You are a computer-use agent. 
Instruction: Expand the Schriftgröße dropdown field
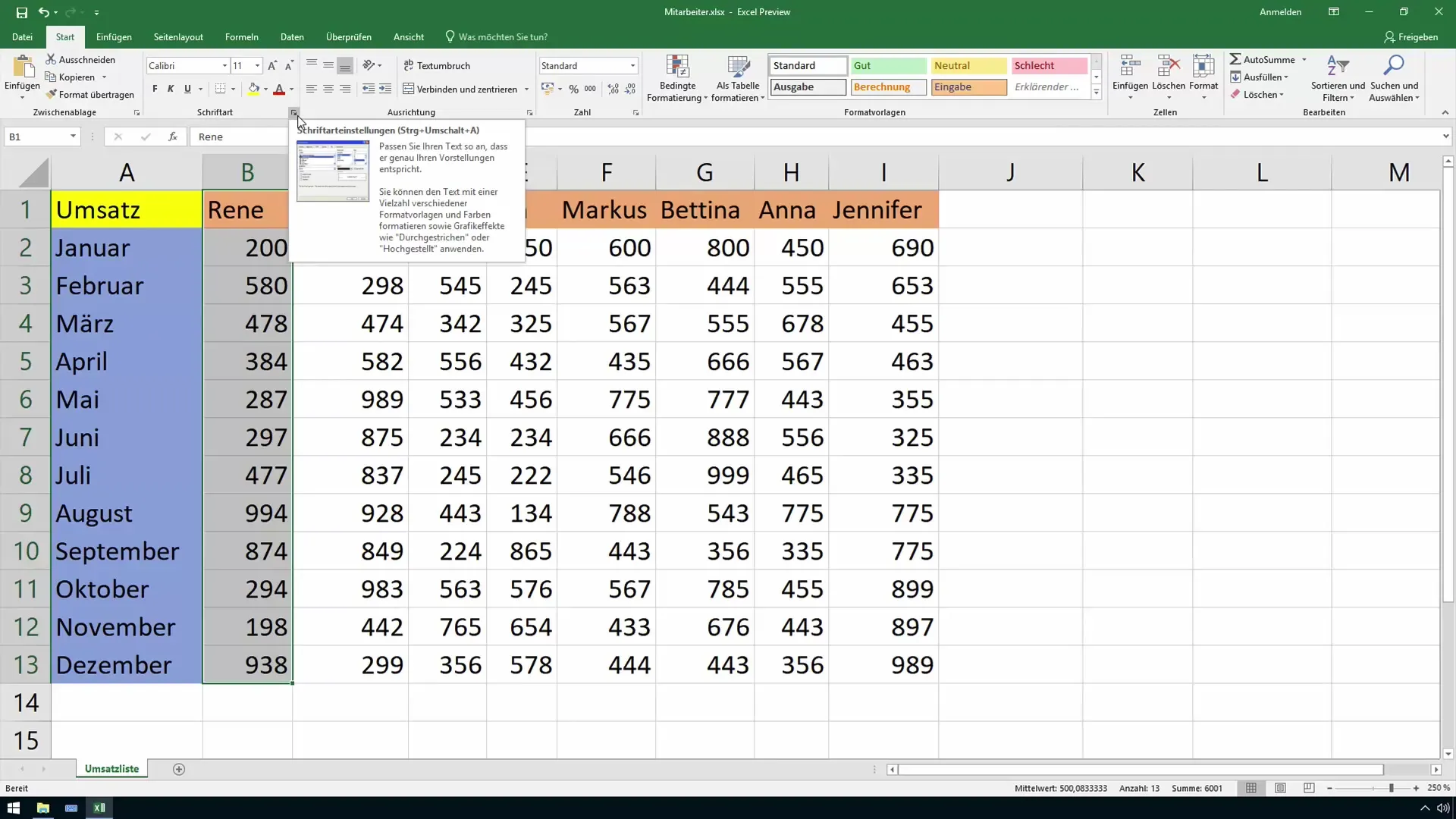click(257, 66)
